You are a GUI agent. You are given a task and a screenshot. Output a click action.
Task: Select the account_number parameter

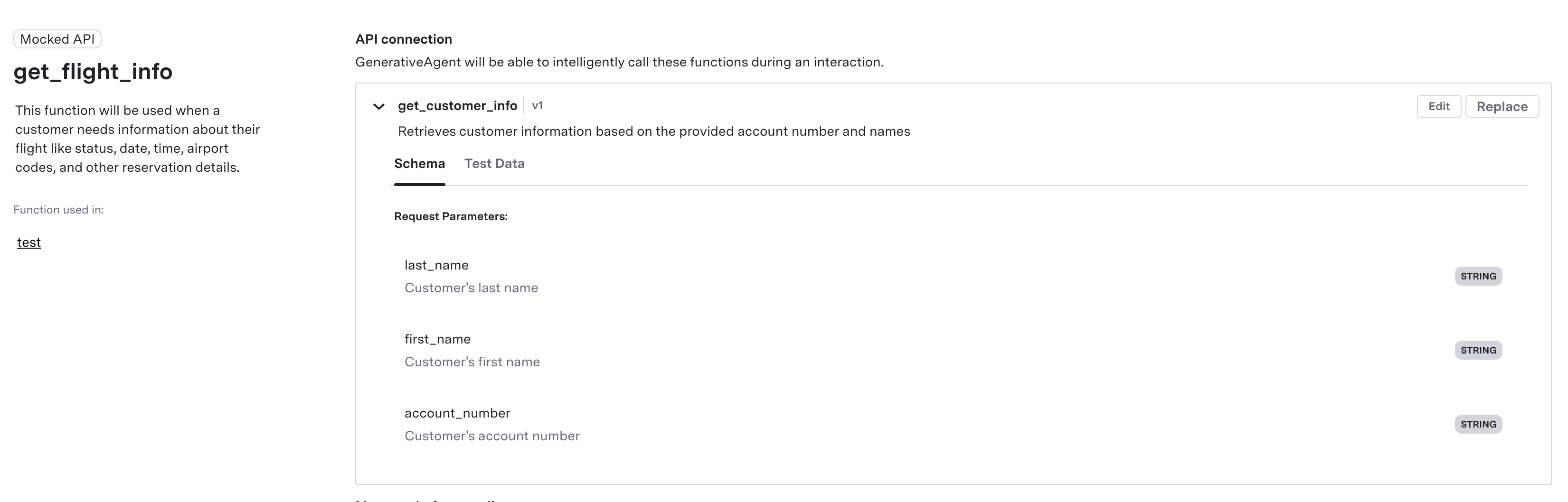(457, 413)
